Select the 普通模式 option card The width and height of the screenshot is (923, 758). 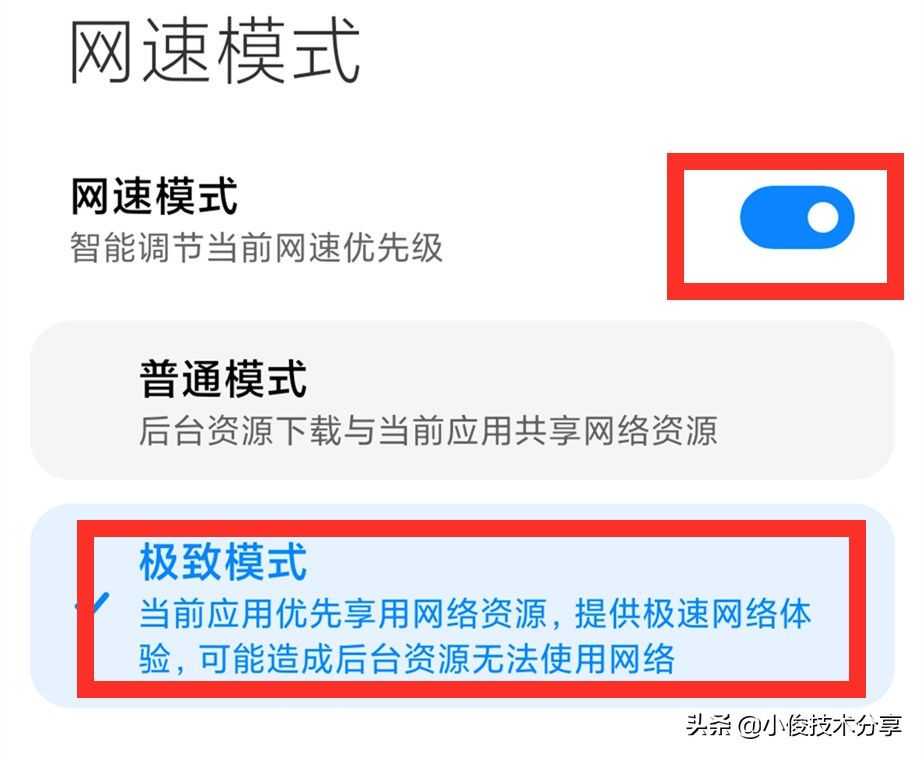click(x=462, y=400)
